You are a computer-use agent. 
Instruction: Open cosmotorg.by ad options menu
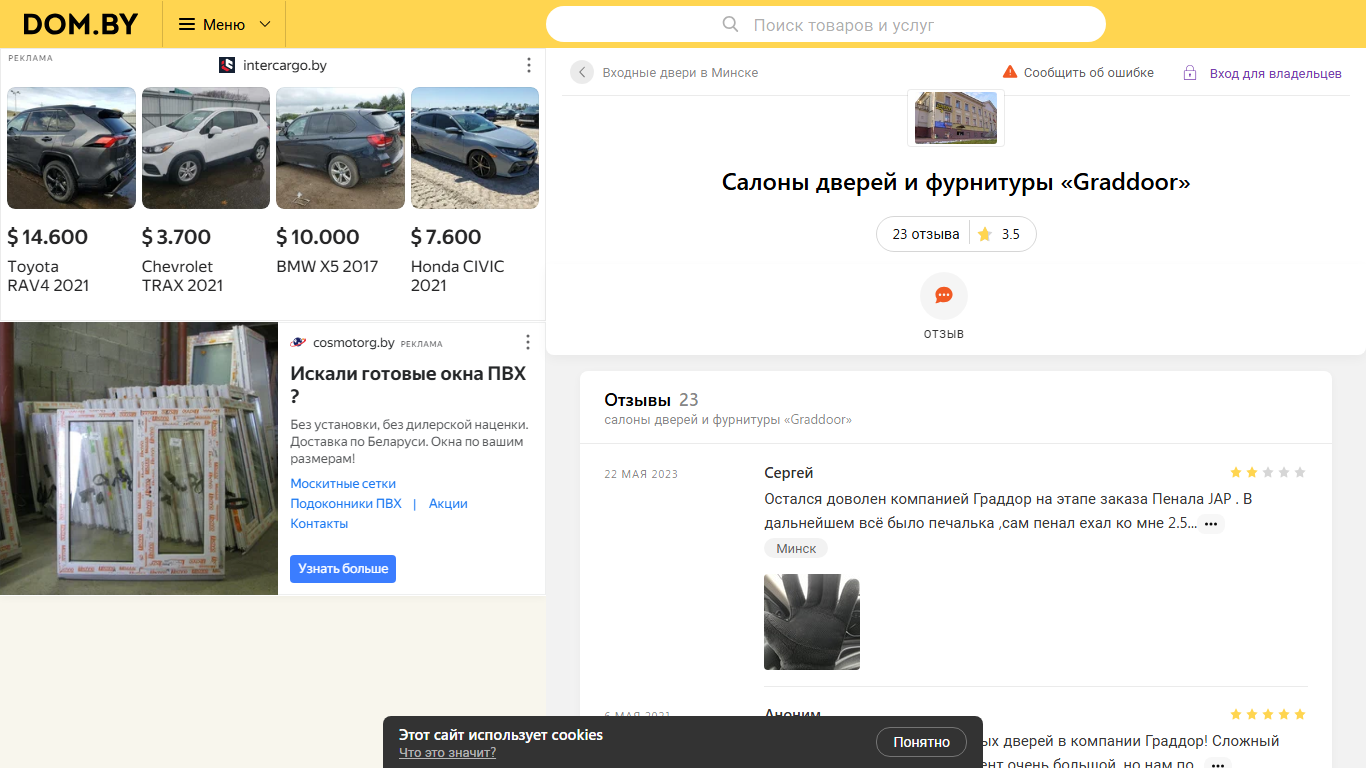click(x=529, y=343)
